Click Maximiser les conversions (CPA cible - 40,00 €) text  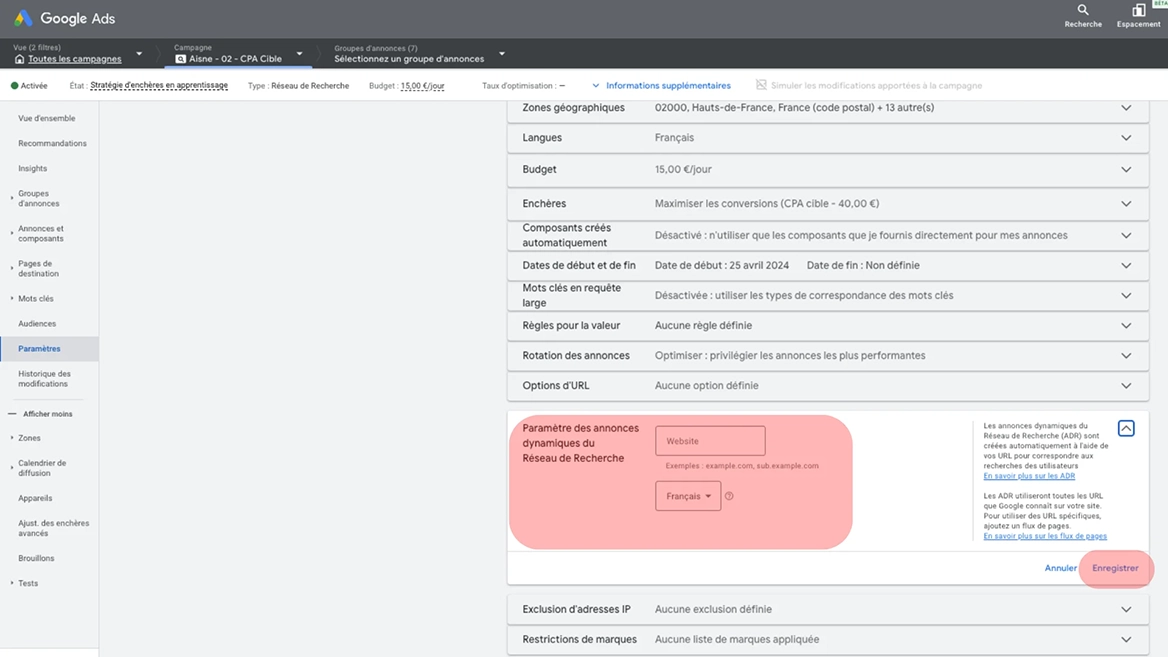pyautogui.click(x=766, y=203)
